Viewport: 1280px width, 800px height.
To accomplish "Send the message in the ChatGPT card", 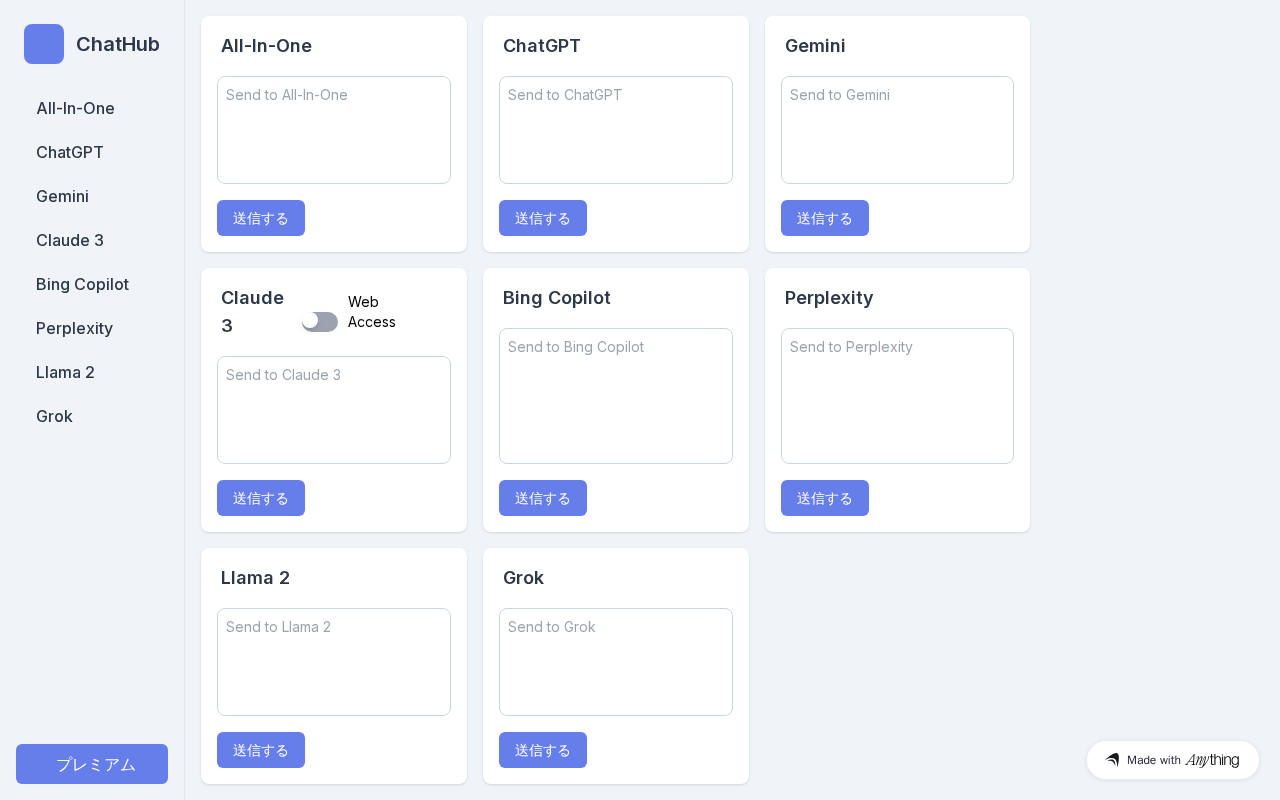I will (543, 218).
